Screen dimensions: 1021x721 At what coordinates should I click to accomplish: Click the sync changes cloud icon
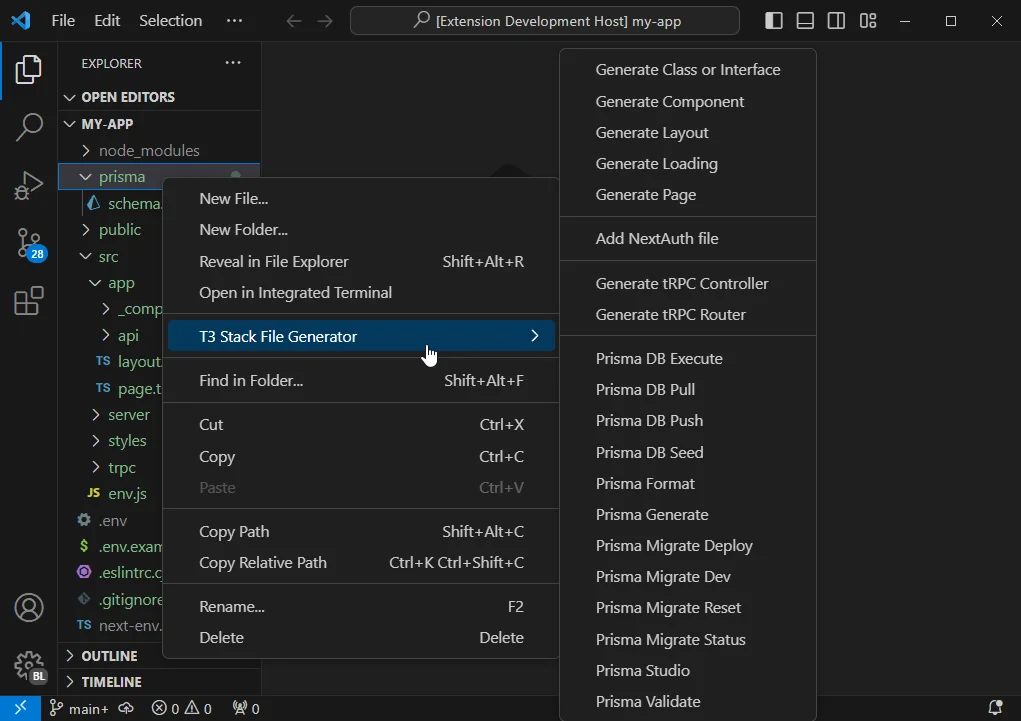click(126, 708)
